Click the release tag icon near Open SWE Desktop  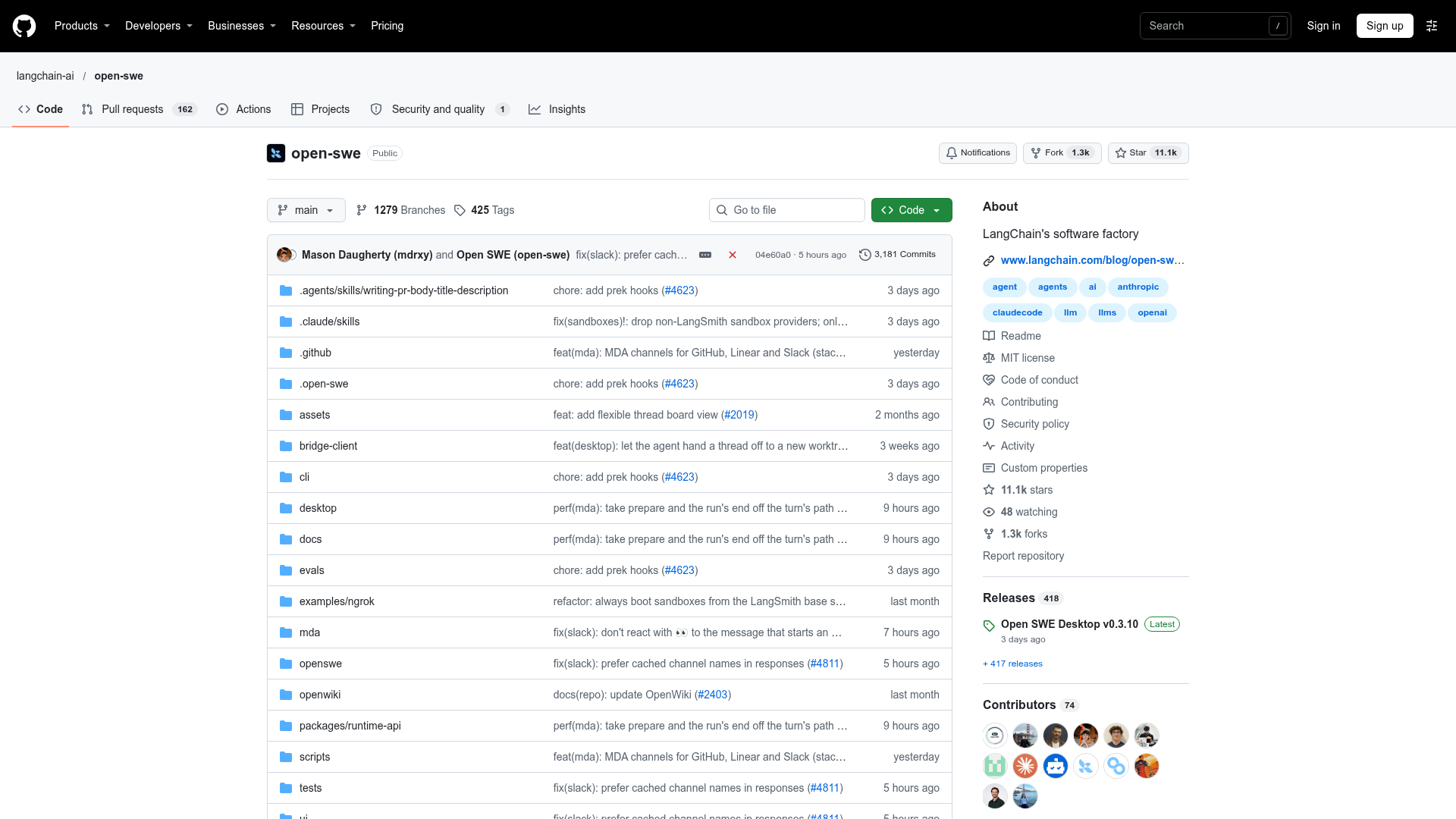coord(989,626)
